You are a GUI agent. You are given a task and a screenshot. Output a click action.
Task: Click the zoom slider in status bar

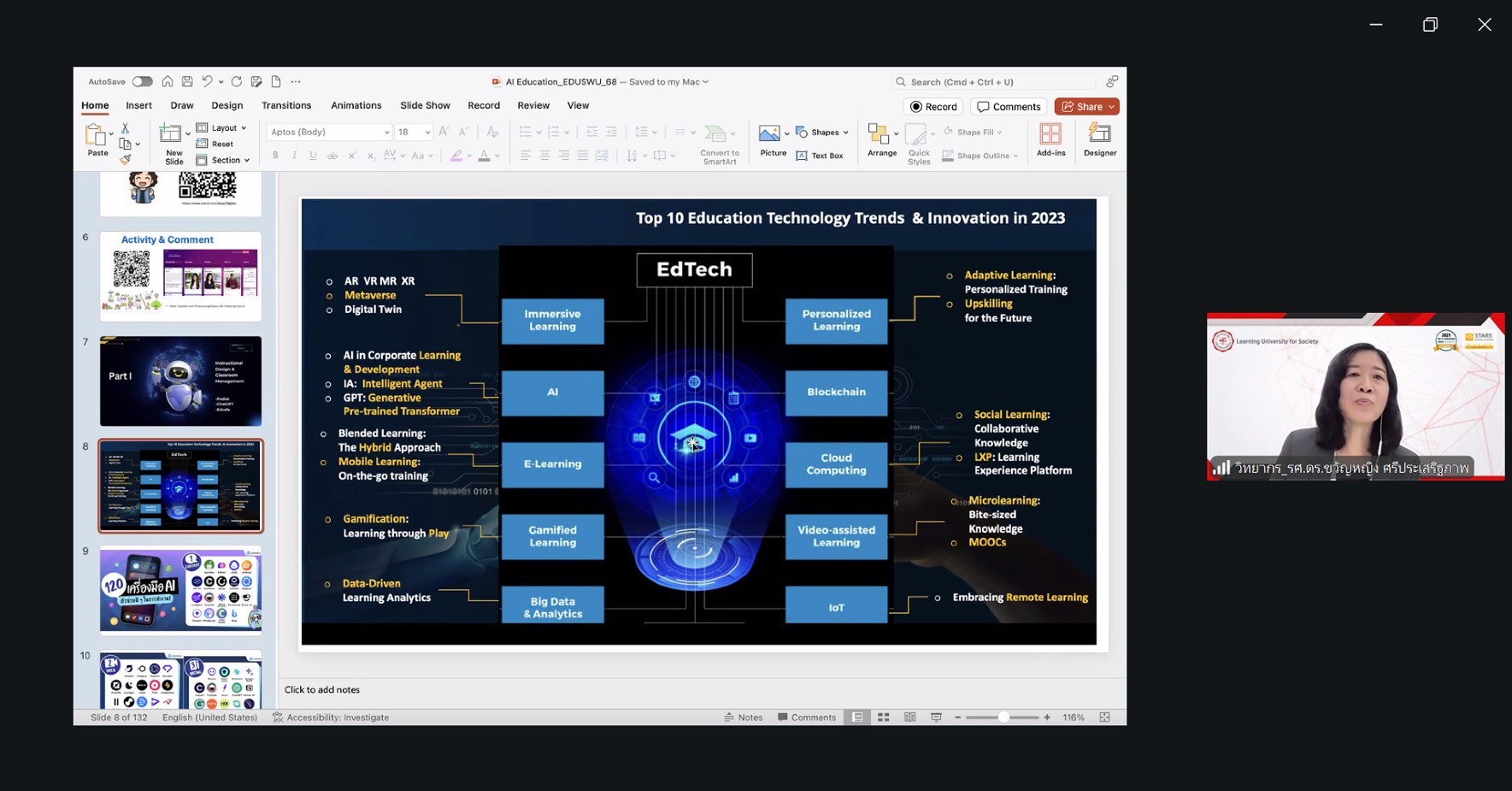coord(1003,717)
